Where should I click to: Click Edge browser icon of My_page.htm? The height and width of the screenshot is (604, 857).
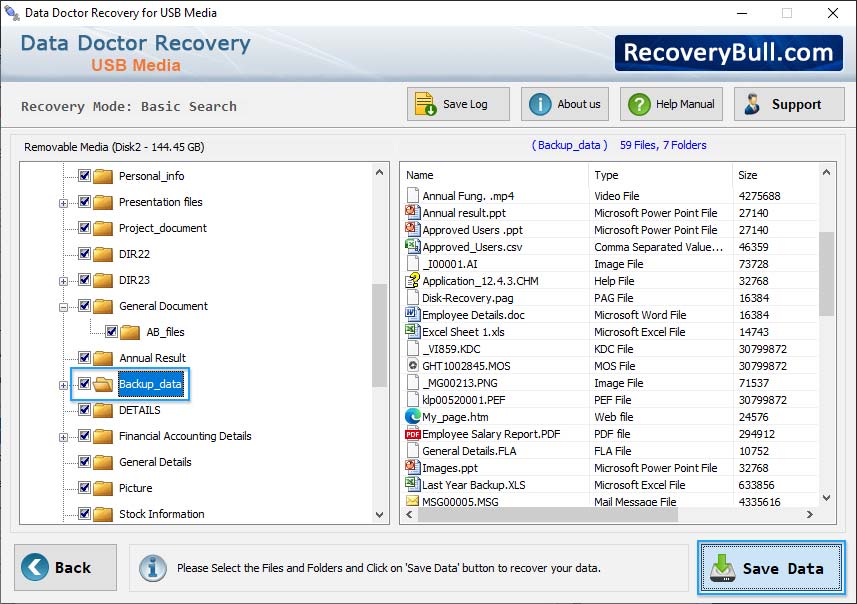(x=413, y=417)
